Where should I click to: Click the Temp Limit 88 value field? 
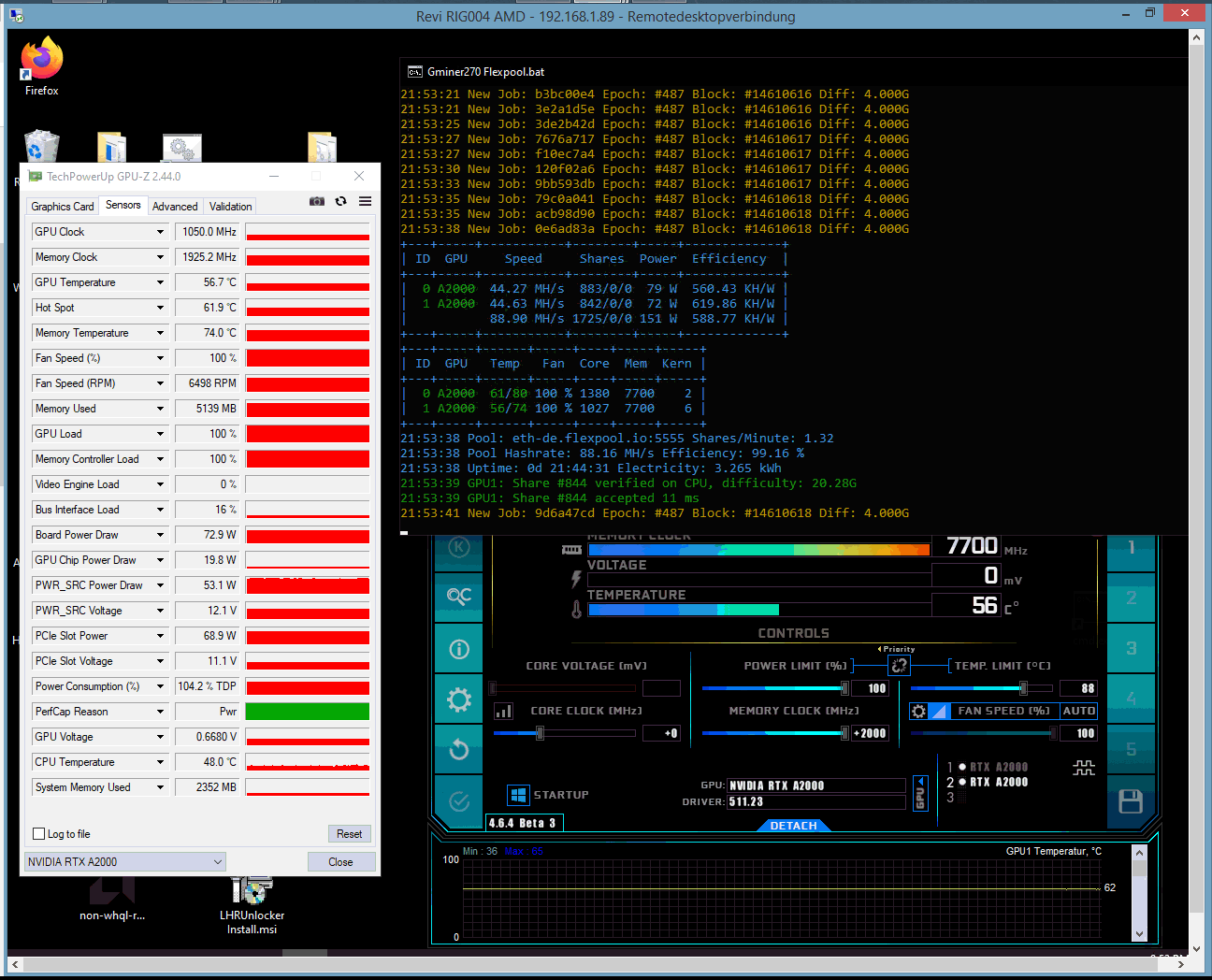coord(1078,688)
